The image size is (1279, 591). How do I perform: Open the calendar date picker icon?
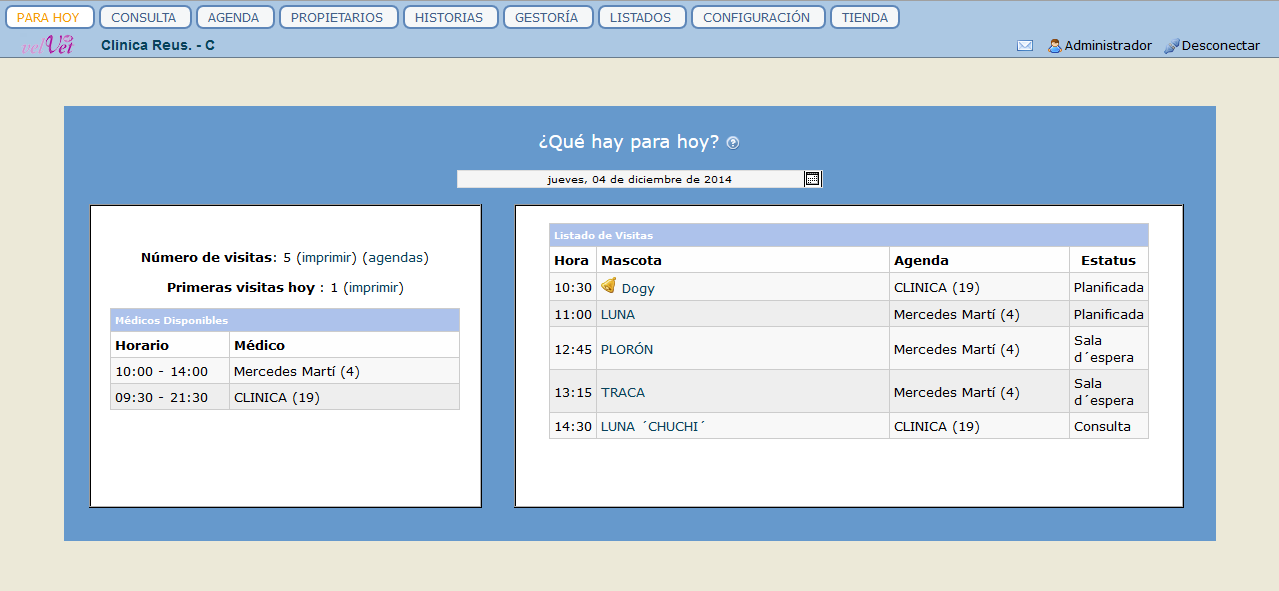point(812,179)
